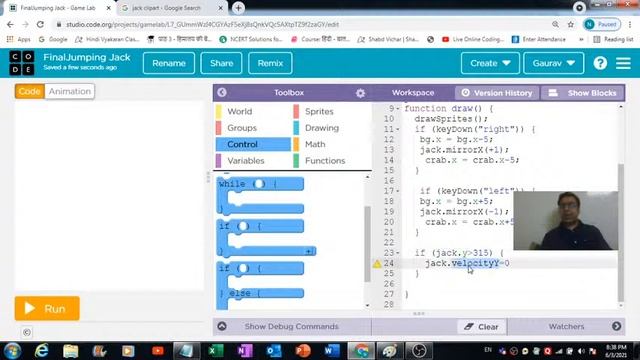Open Word from the taskbar
640x360 pixels.
[x=331, y=351]
